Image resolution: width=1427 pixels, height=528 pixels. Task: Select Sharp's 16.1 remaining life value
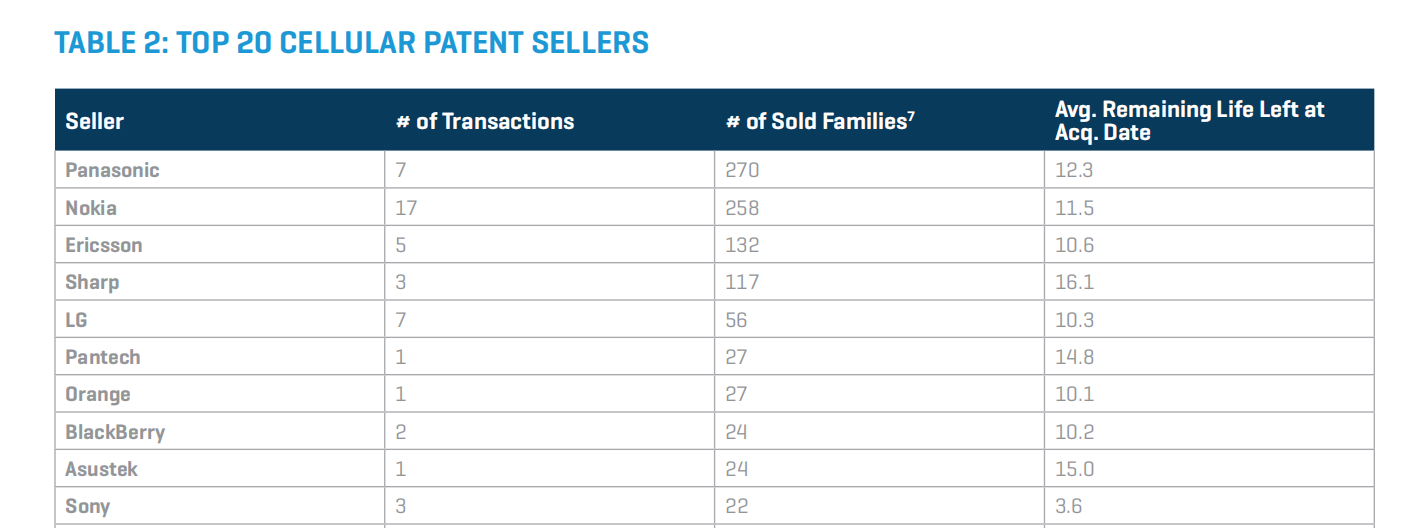click(x=1074, y=282)
